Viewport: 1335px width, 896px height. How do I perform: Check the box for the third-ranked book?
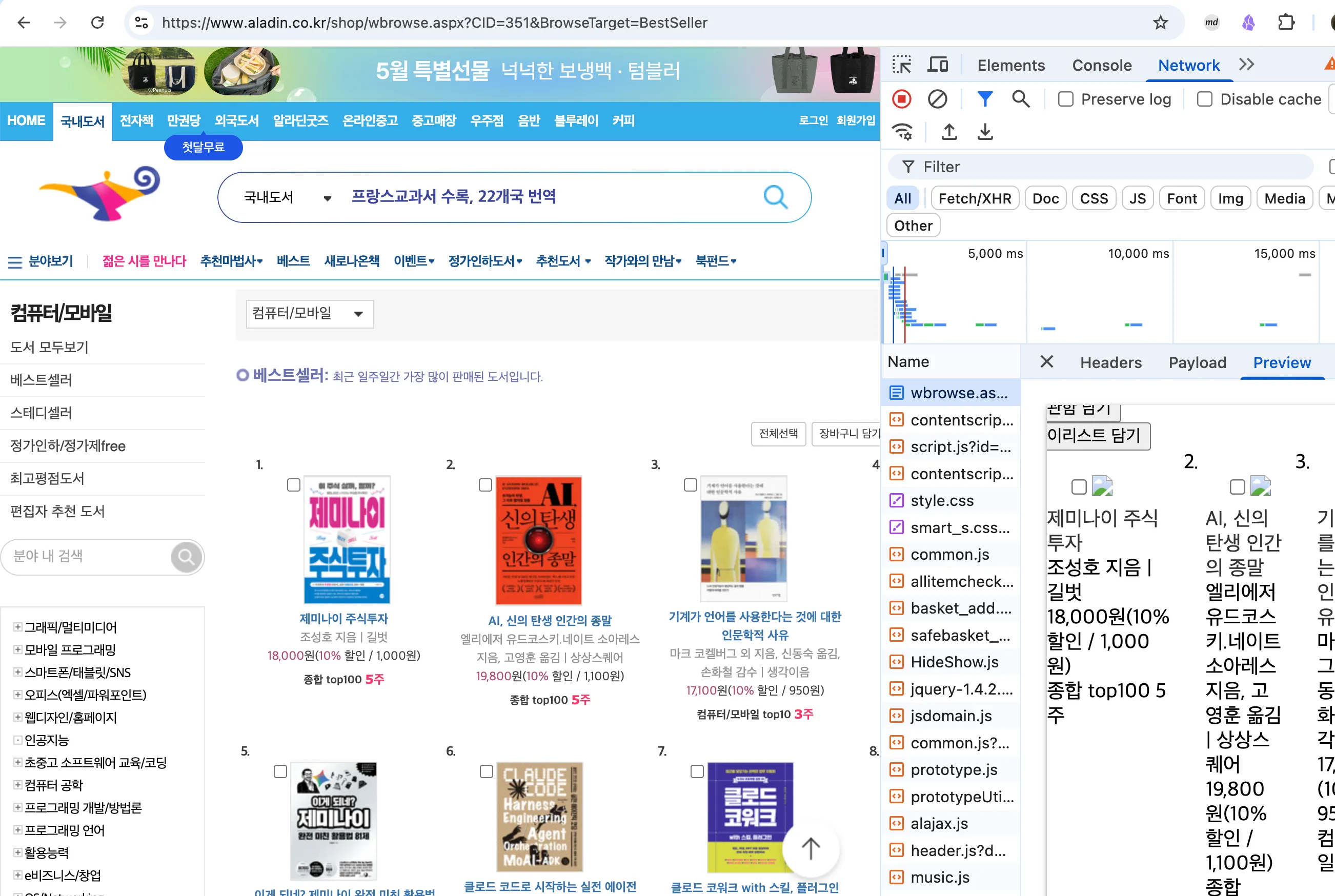pyautogui.click(x=691, y=485)
